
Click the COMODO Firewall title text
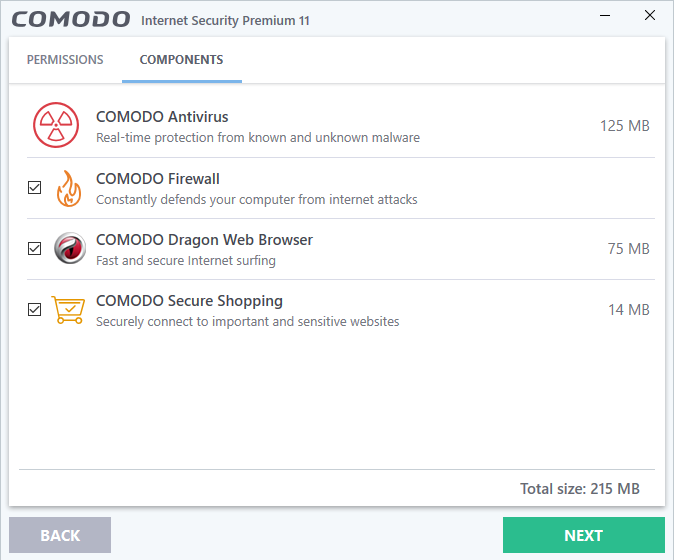(158, 179)
